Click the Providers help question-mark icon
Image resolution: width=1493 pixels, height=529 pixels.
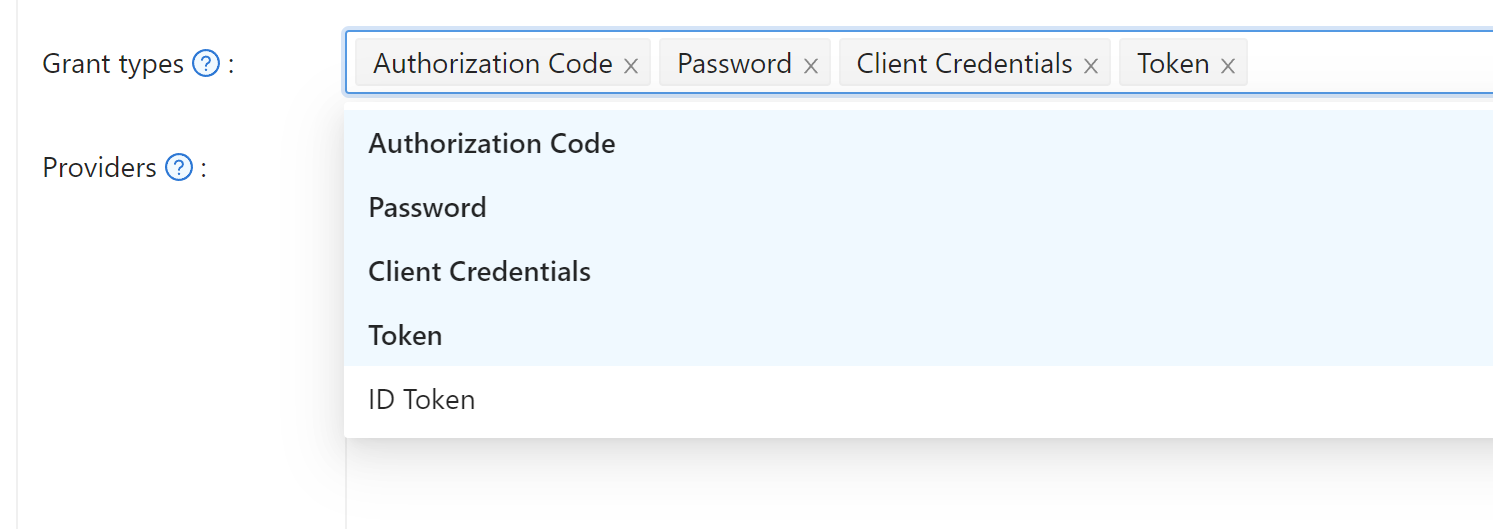click(x=178, y=167)
